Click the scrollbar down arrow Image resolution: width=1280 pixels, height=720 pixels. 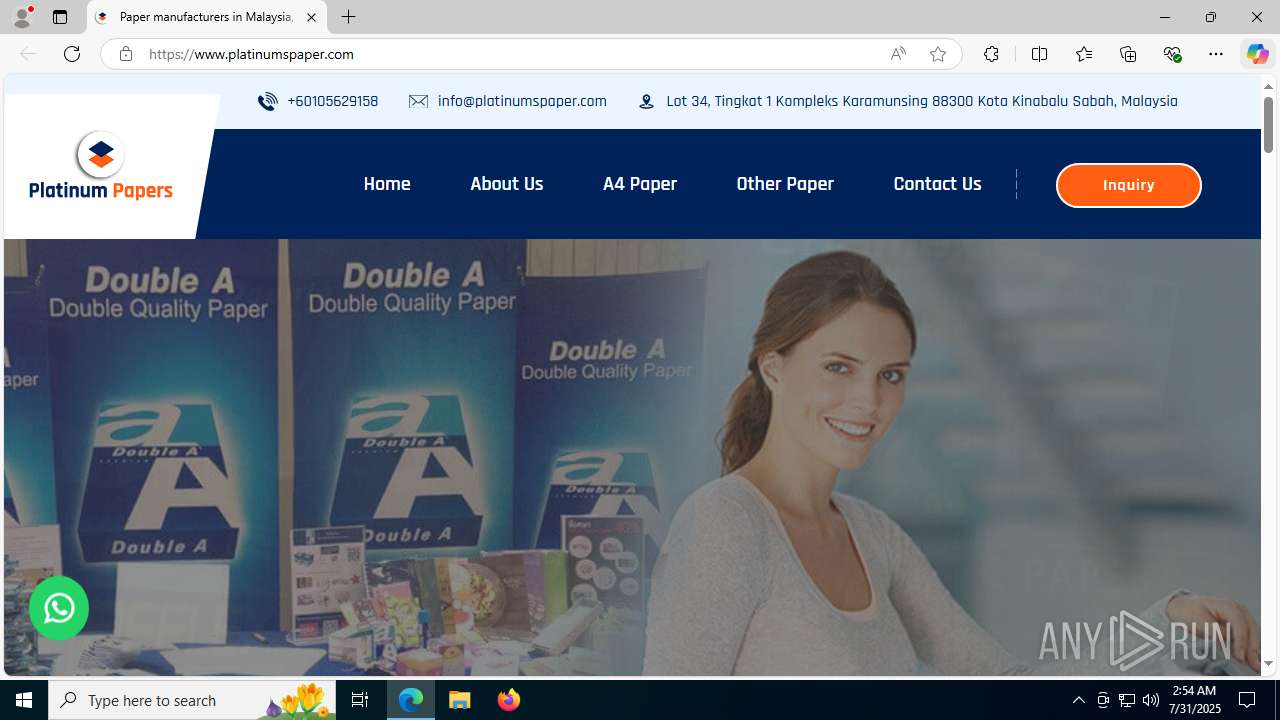click(1268, 664)
